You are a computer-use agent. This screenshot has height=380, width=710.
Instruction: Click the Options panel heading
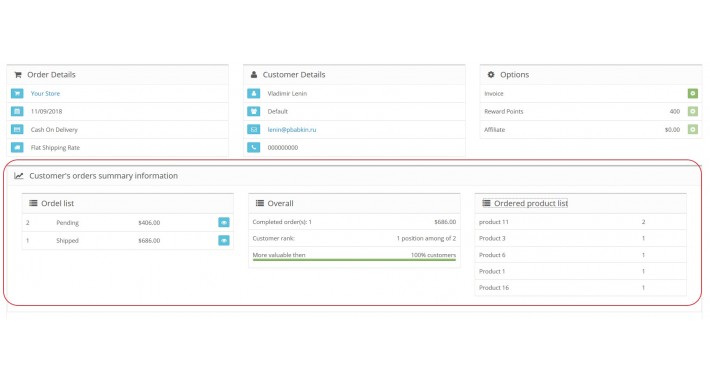(x=514, y=75)
